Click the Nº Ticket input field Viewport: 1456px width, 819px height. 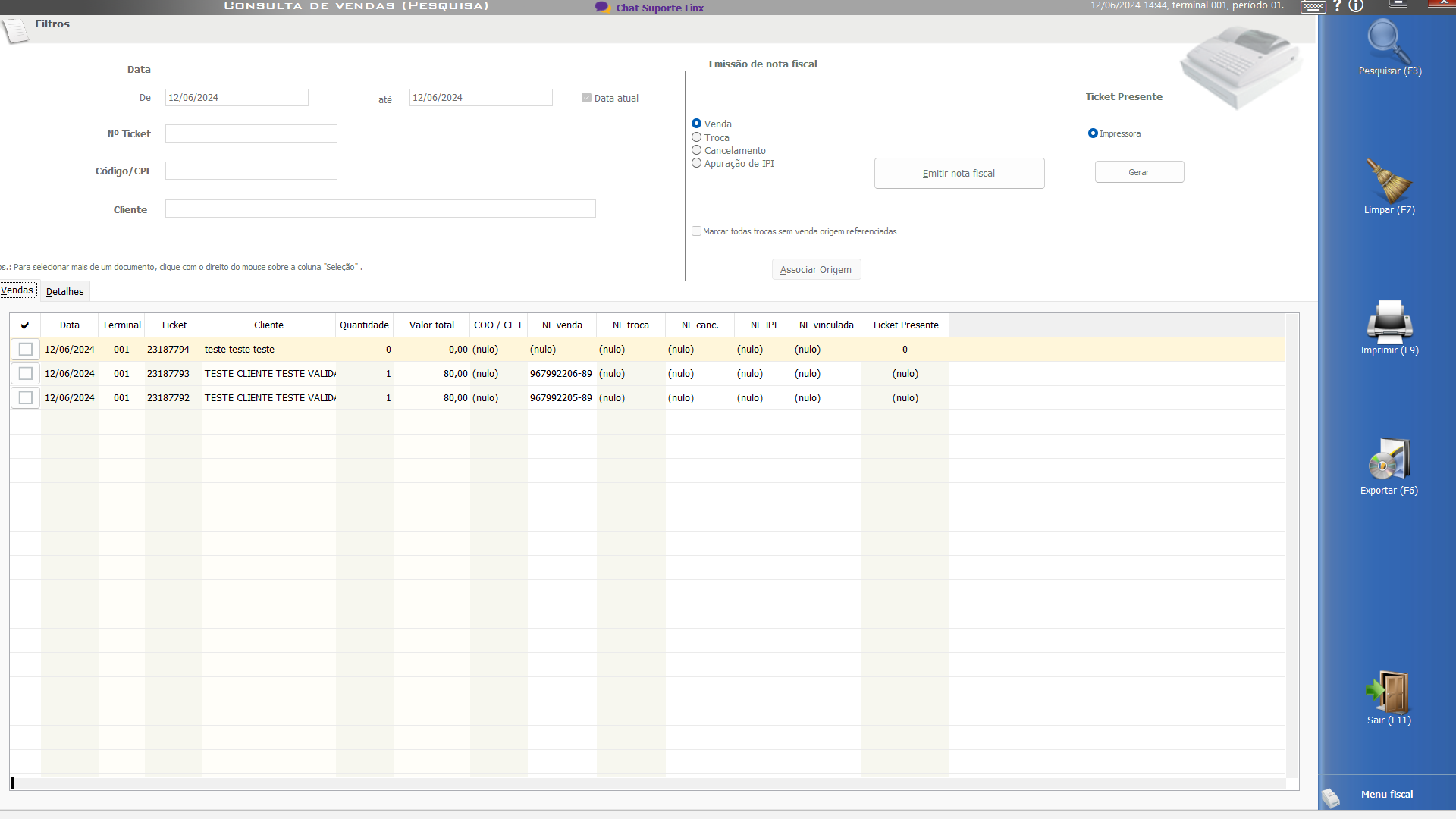[x=251, y=134]
